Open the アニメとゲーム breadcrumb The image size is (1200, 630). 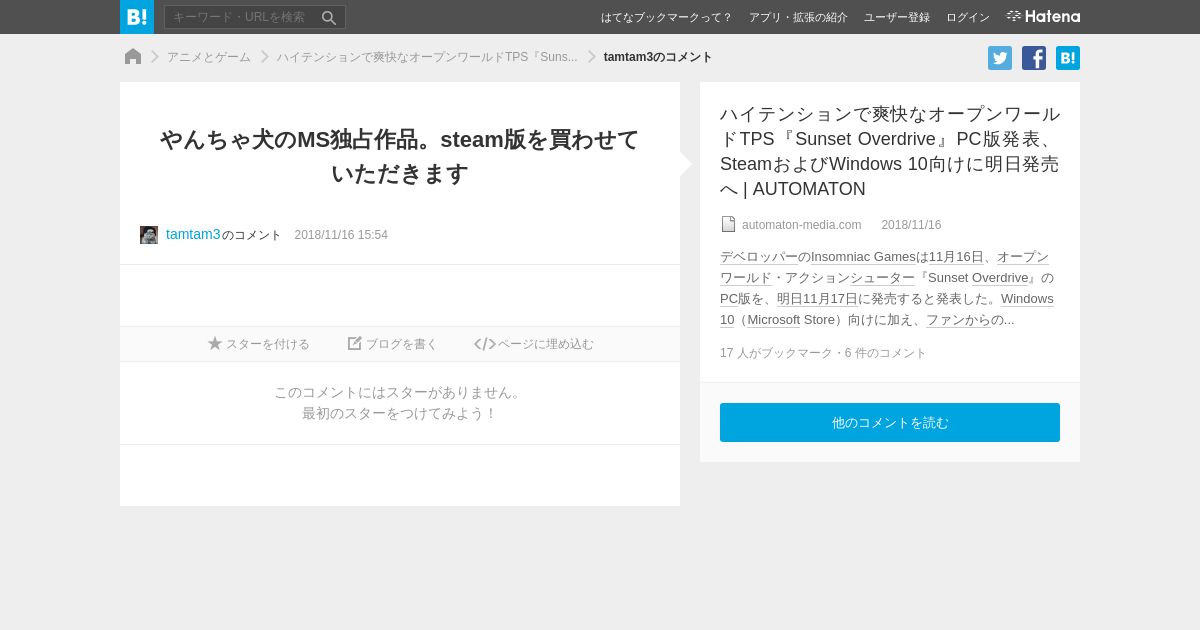(x=209, y=57)
